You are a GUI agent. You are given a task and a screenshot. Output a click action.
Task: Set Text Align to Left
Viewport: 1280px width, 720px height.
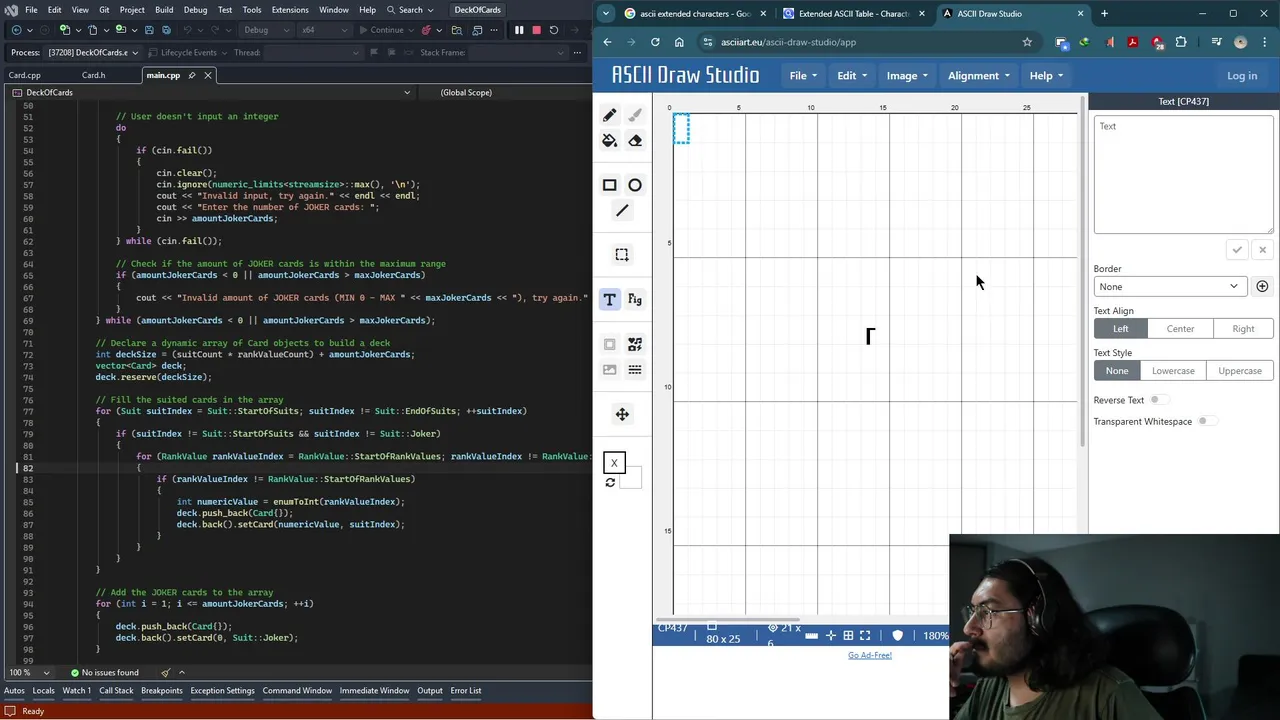click(x=1120, y=329)
